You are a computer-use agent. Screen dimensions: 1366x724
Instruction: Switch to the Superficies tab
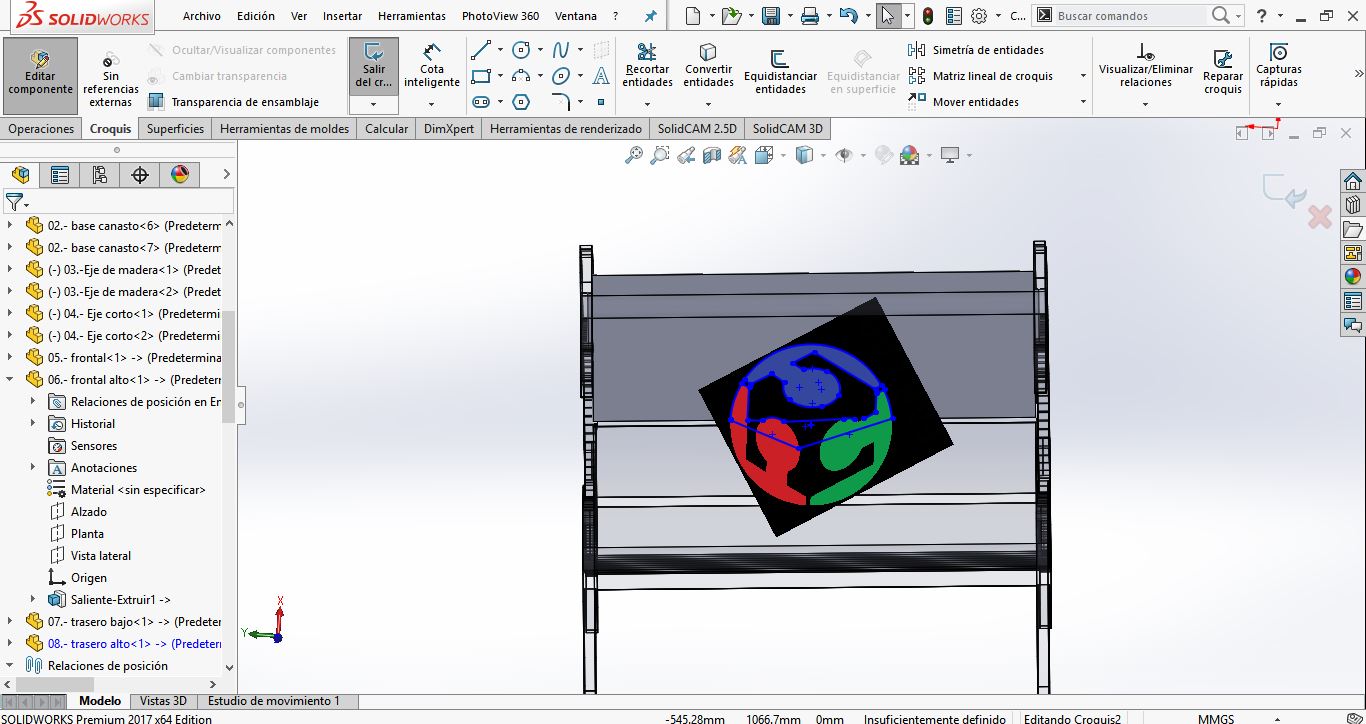point(175,128)
